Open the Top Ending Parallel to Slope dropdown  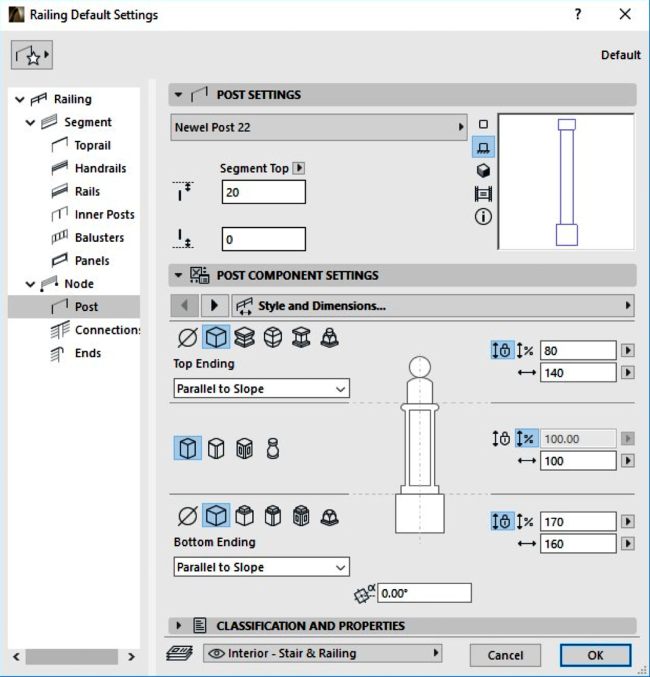pos(261,389)
